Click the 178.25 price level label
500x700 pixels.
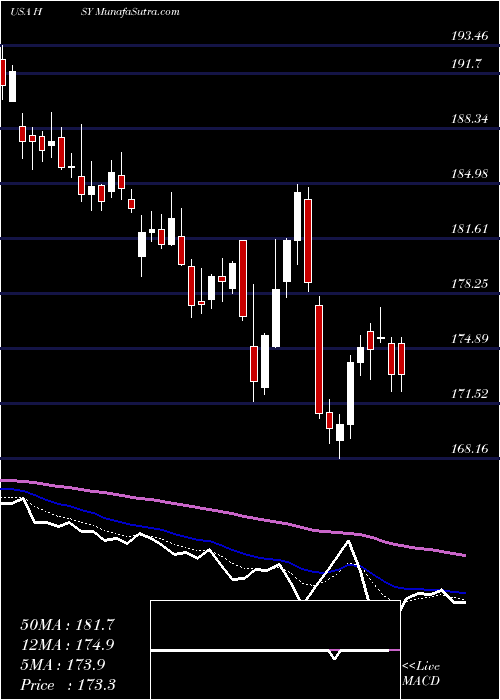click(470, 284)
